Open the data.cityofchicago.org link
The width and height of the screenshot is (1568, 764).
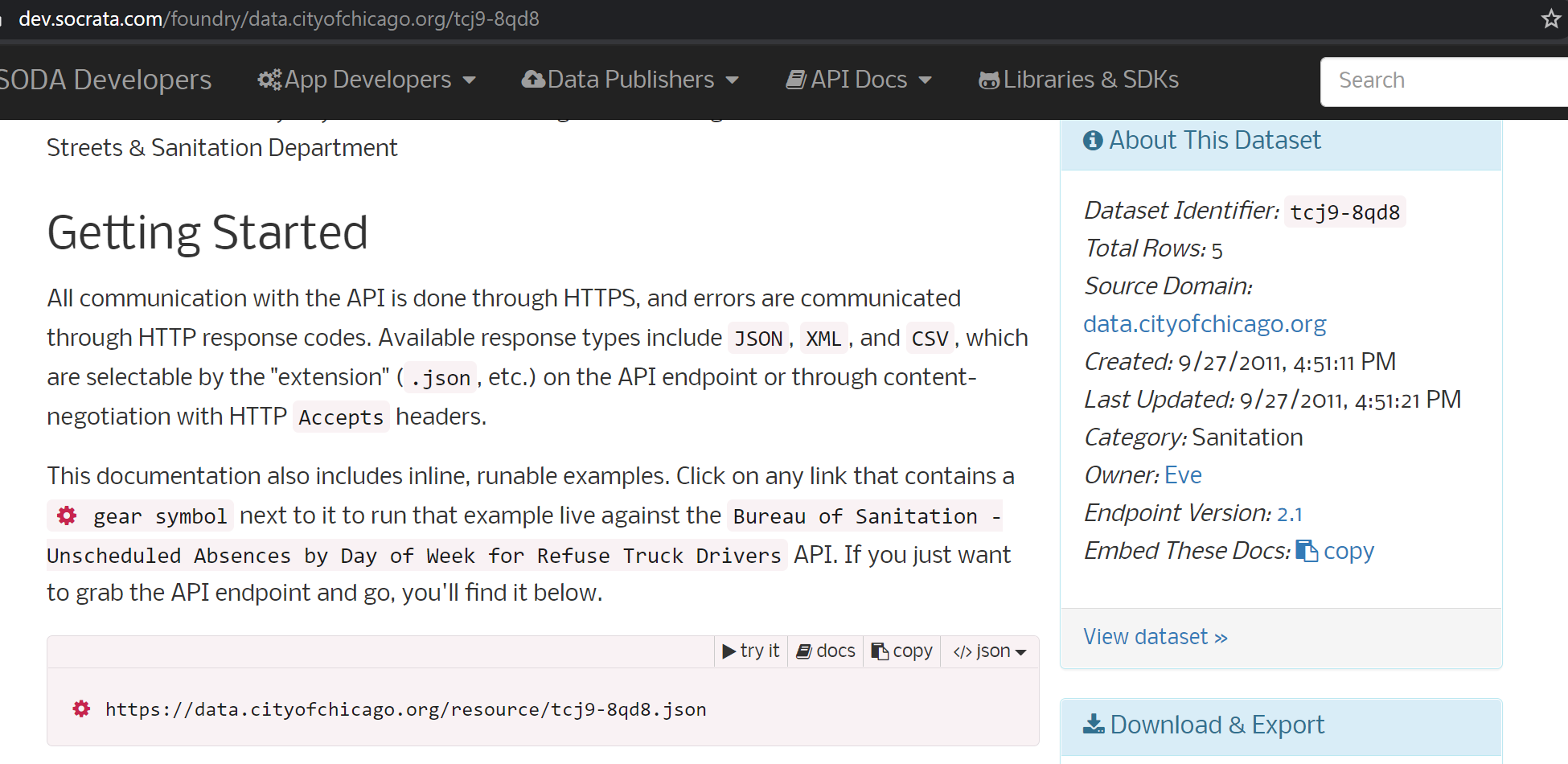1204,323
